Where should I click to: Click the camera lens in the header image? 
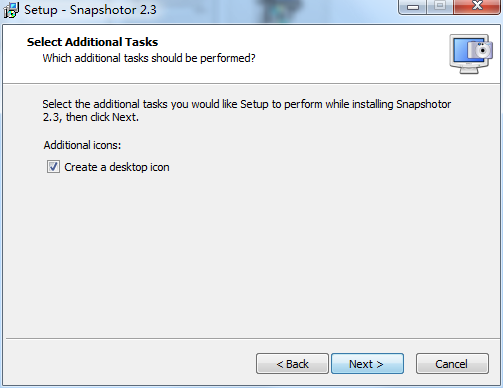click(482, 51)
